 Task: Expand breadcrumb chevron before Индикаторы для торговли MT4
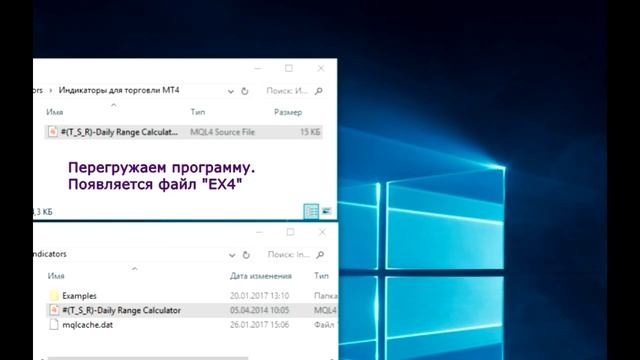coord(51,91)
